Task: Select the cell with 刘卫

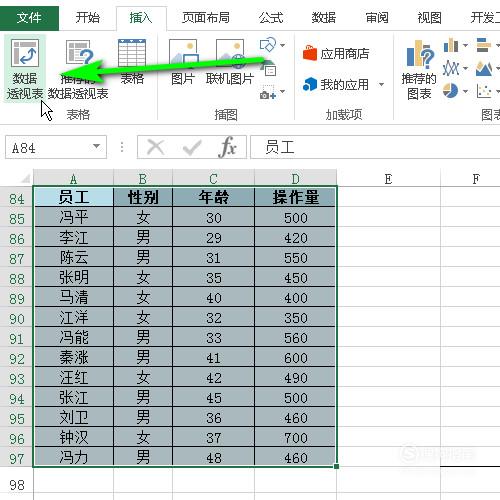Action: (74, 417)
